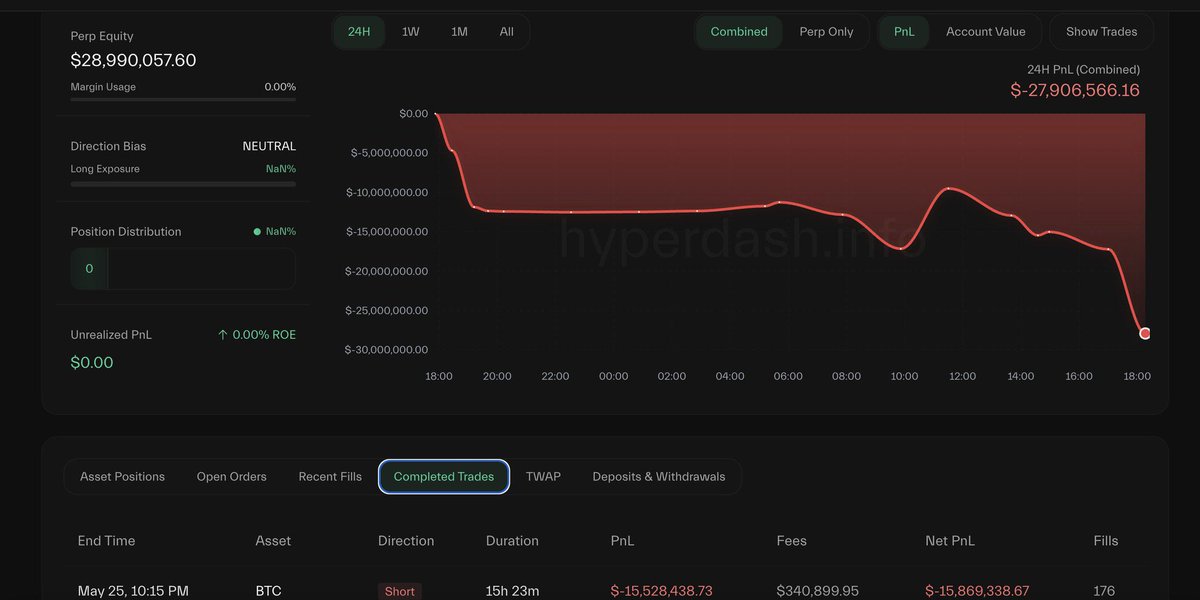
Task: Click the Asset column header
Action: 273,541
